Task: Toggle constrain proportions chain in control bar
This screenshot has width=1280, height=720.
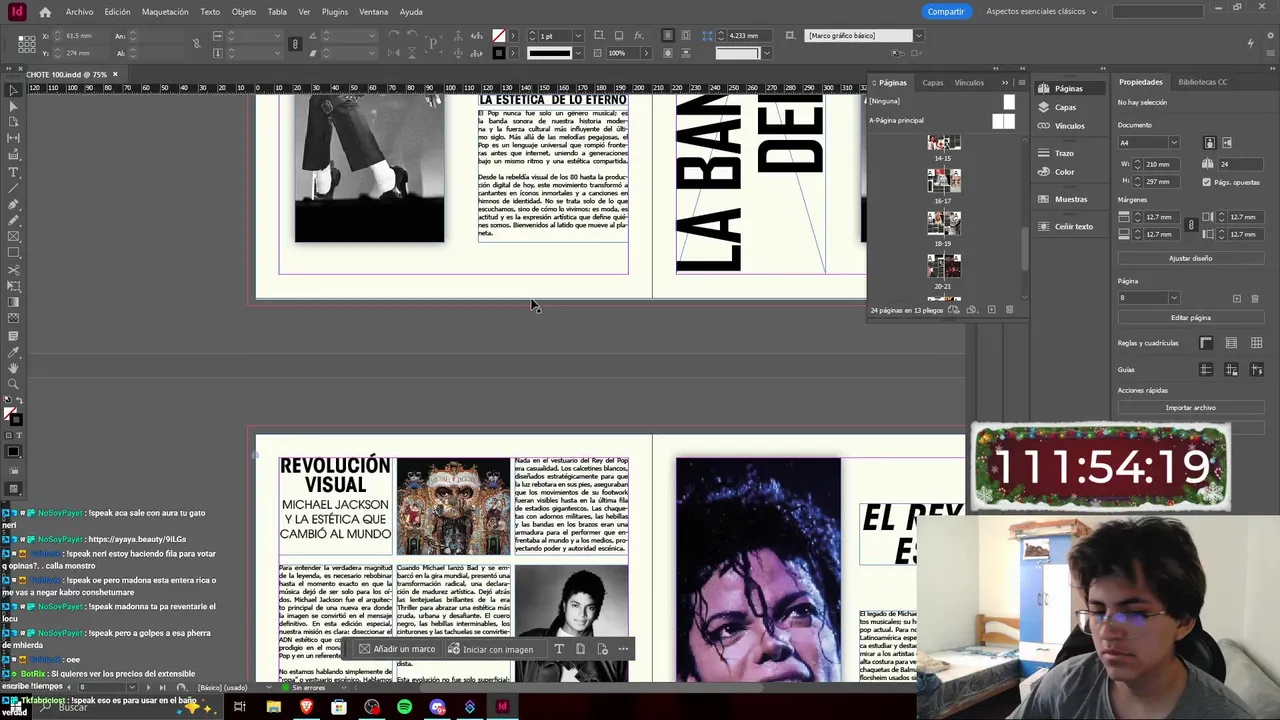Action: (294, 44)
